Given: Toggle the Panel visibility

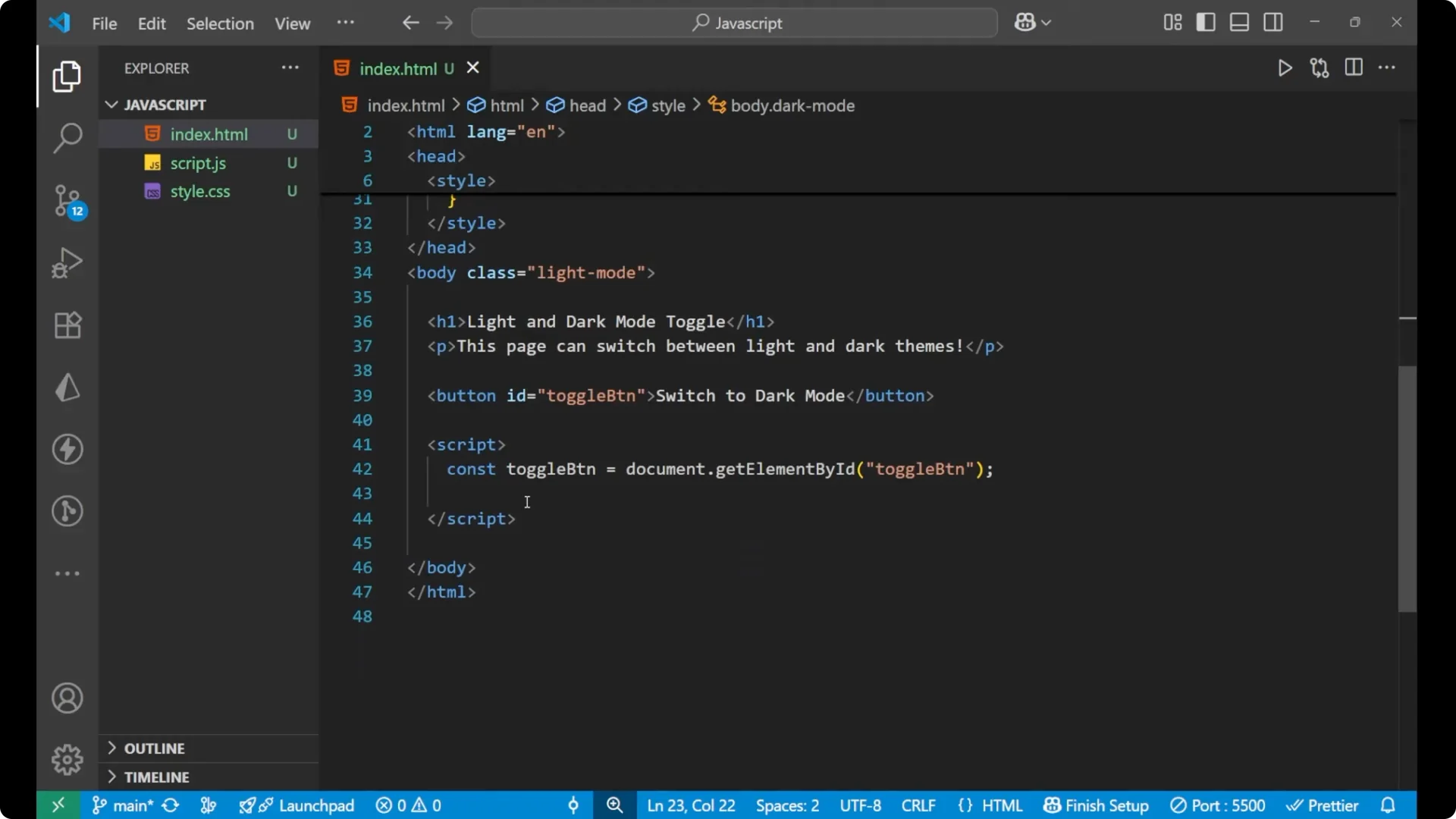Looking at the screenshot, I should click(x=1239, y=22).
